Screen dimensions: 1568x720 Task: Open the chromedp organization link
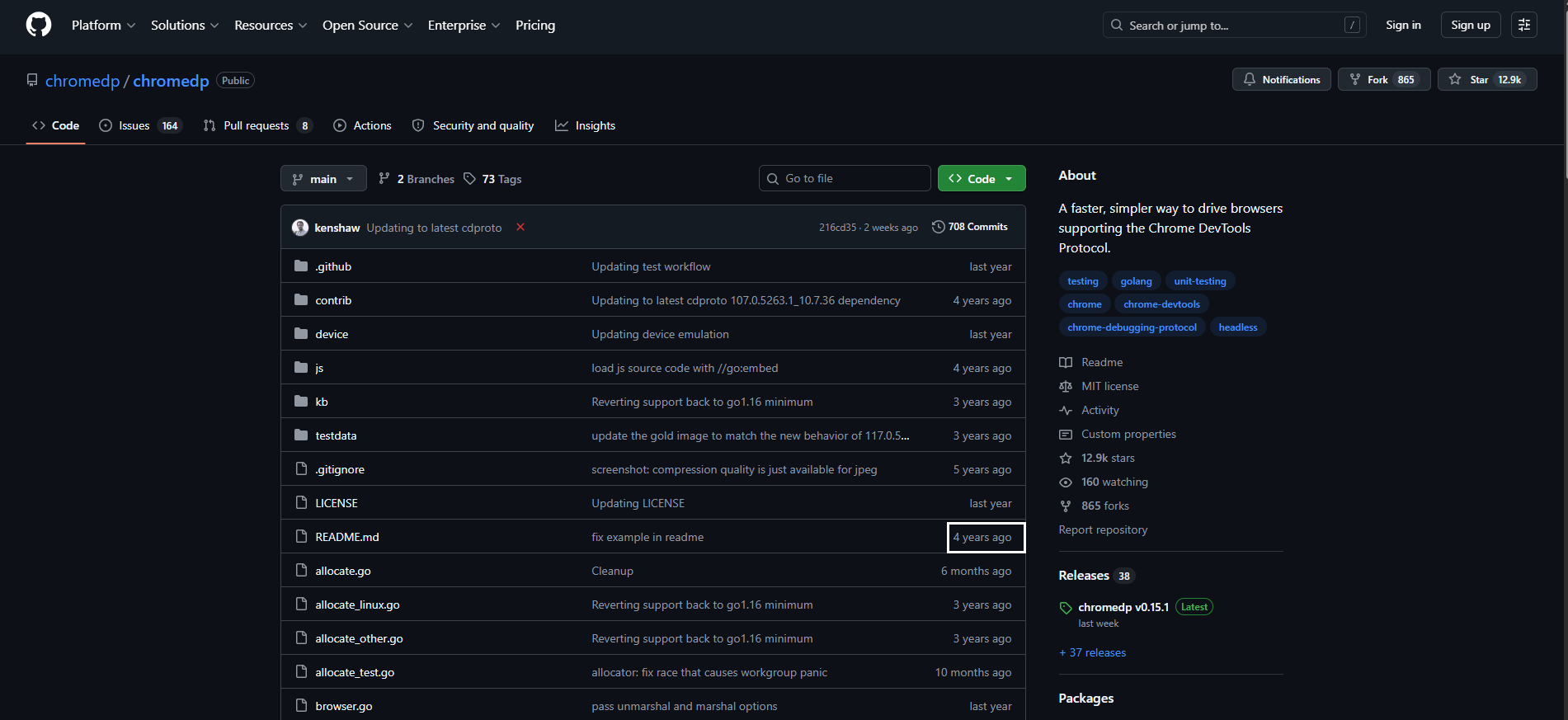(x=82, y=81)
